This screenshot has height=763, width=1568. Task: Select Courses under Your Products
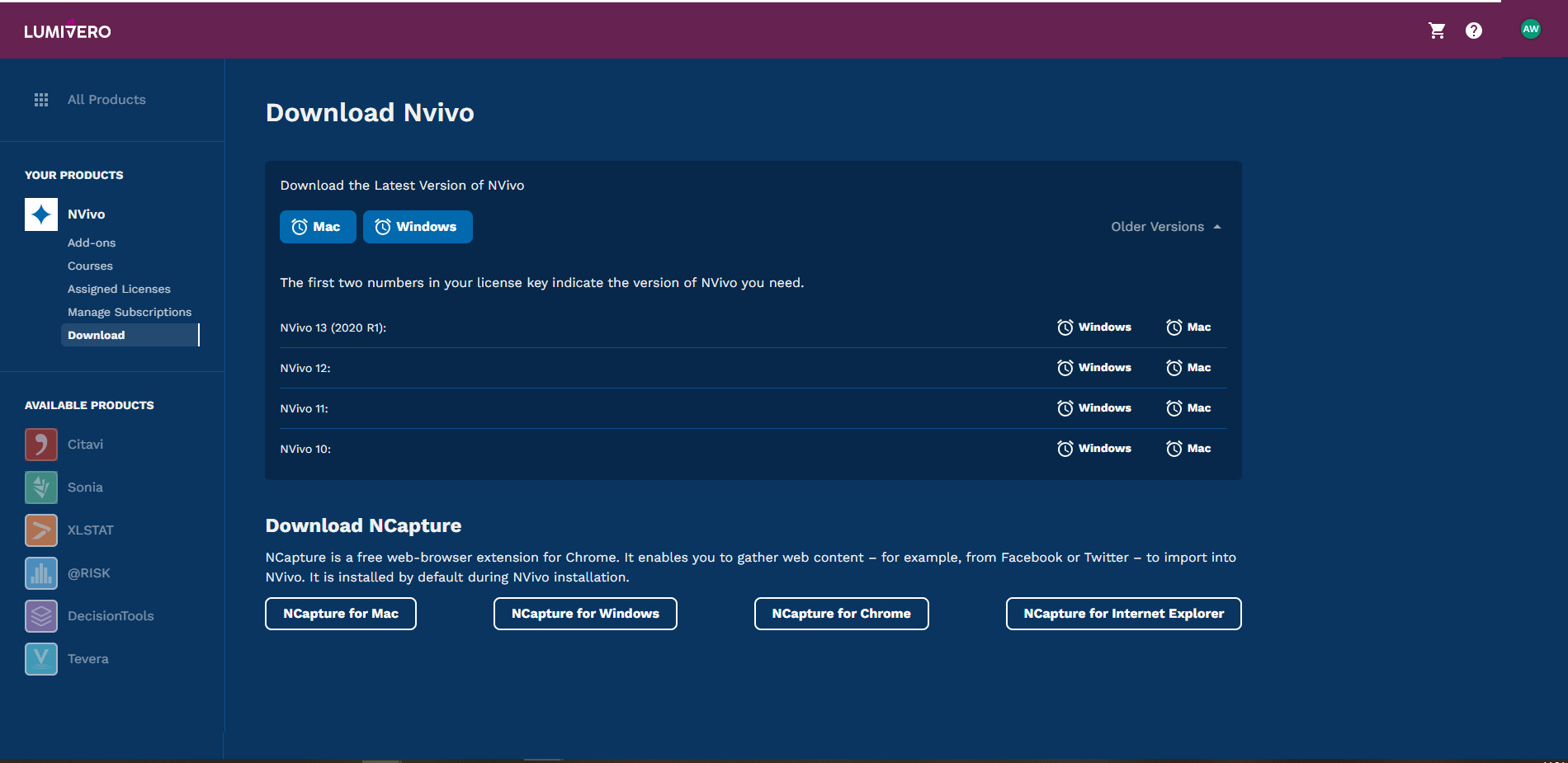89,266
